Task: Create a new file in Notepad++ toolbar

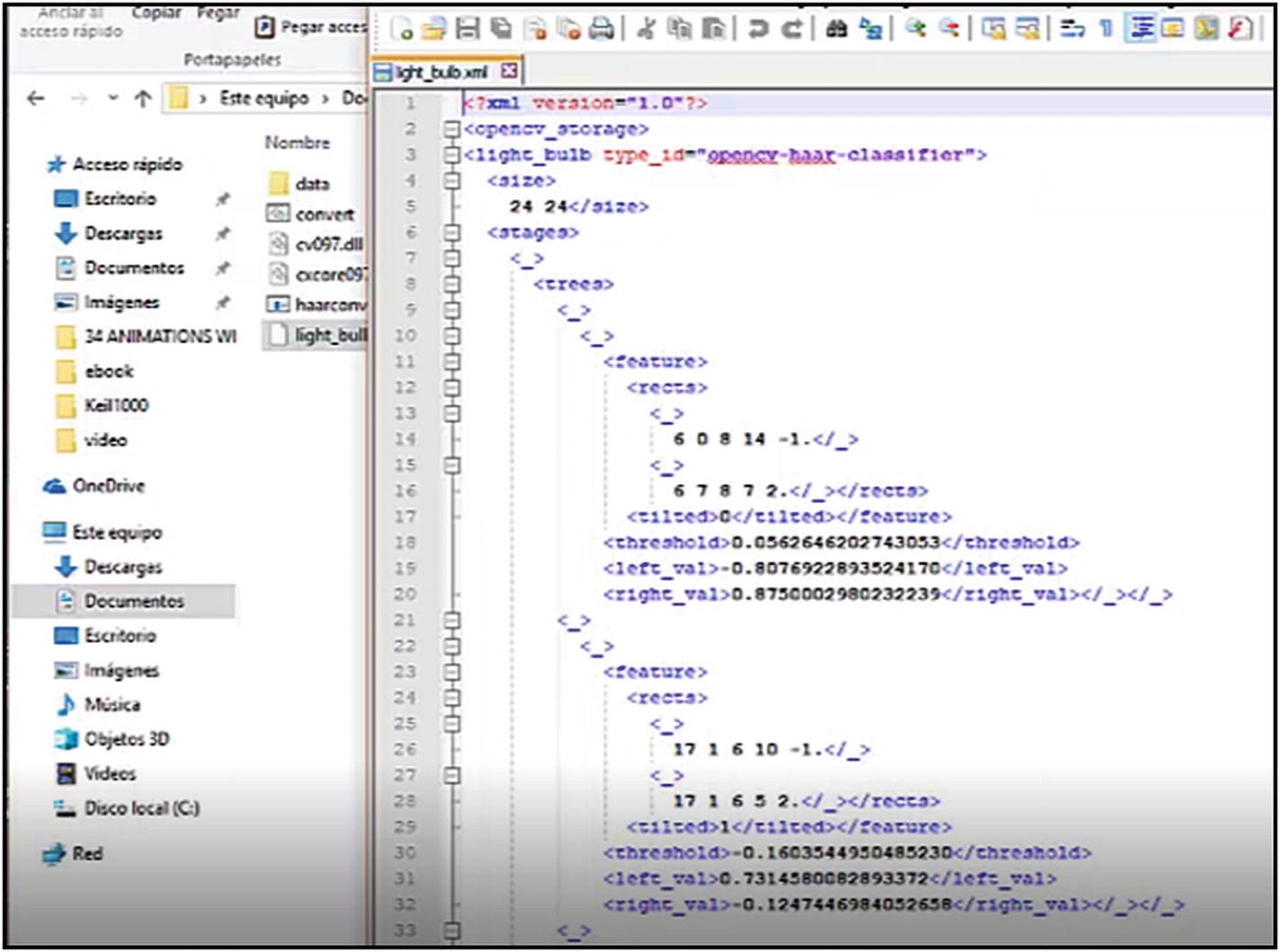Action: pyautogui.click(x=402, y=29)
